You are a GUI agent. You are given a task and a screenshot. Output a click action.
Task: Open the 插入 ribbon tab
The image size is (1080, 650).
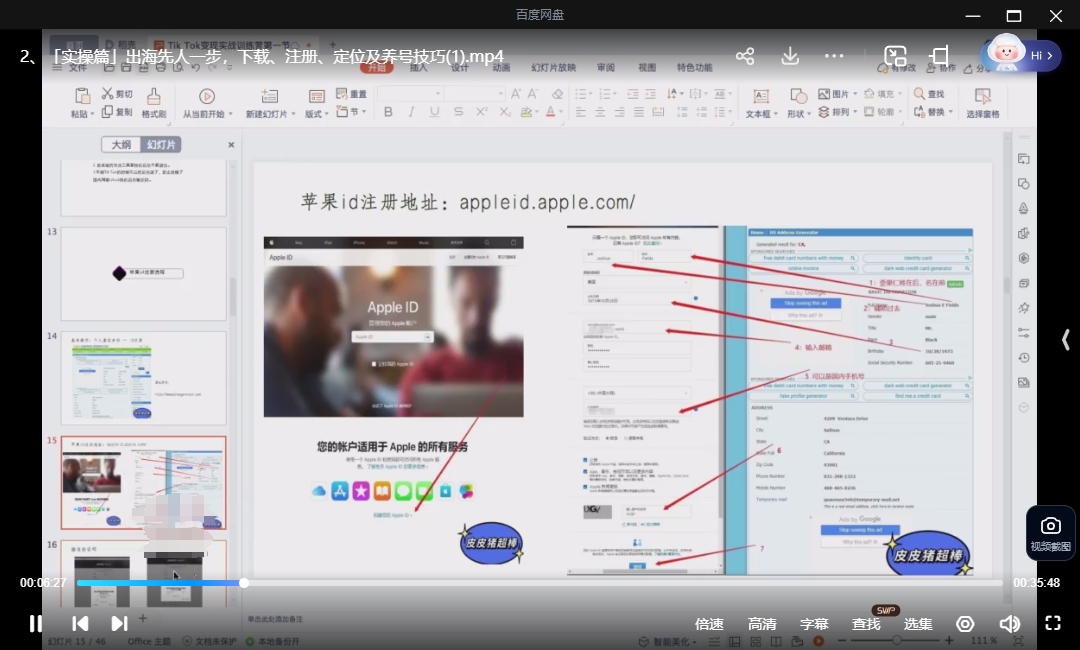pyautogui.click(x=419, y=67)
